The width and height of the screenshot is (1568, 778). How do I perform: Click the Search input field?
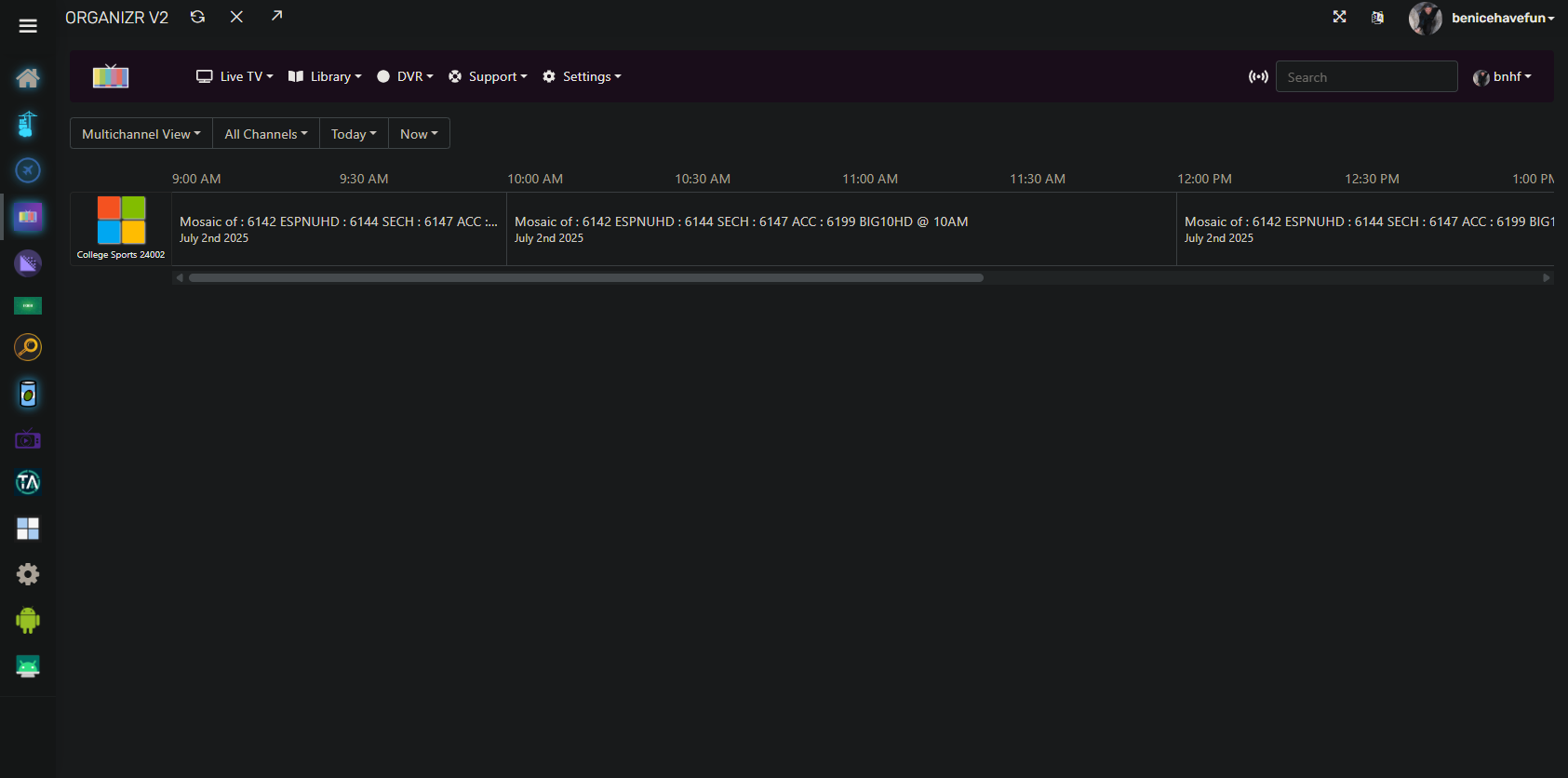pyautogui.click(x=1366, y=76)
